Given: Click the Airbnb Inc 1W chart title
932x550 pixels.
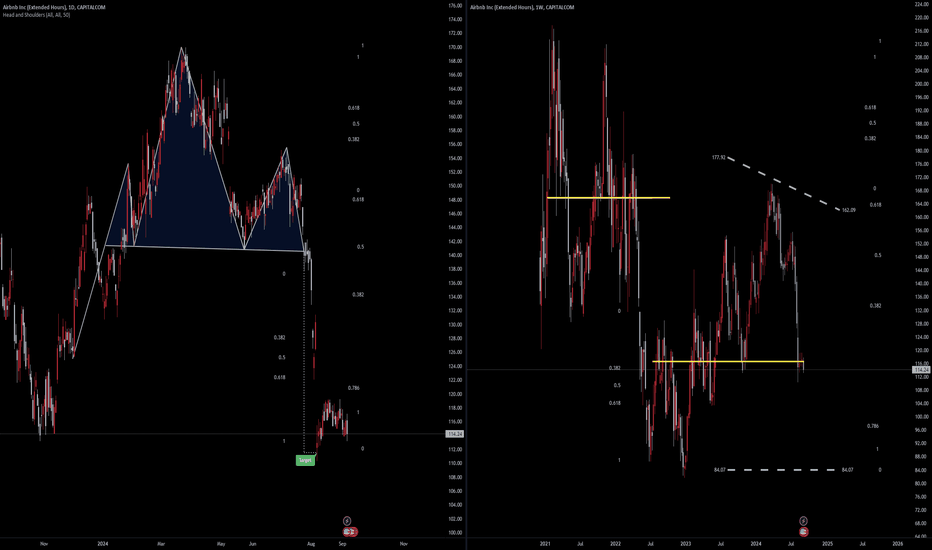Looking at the screenshot, I should (522, 7).
